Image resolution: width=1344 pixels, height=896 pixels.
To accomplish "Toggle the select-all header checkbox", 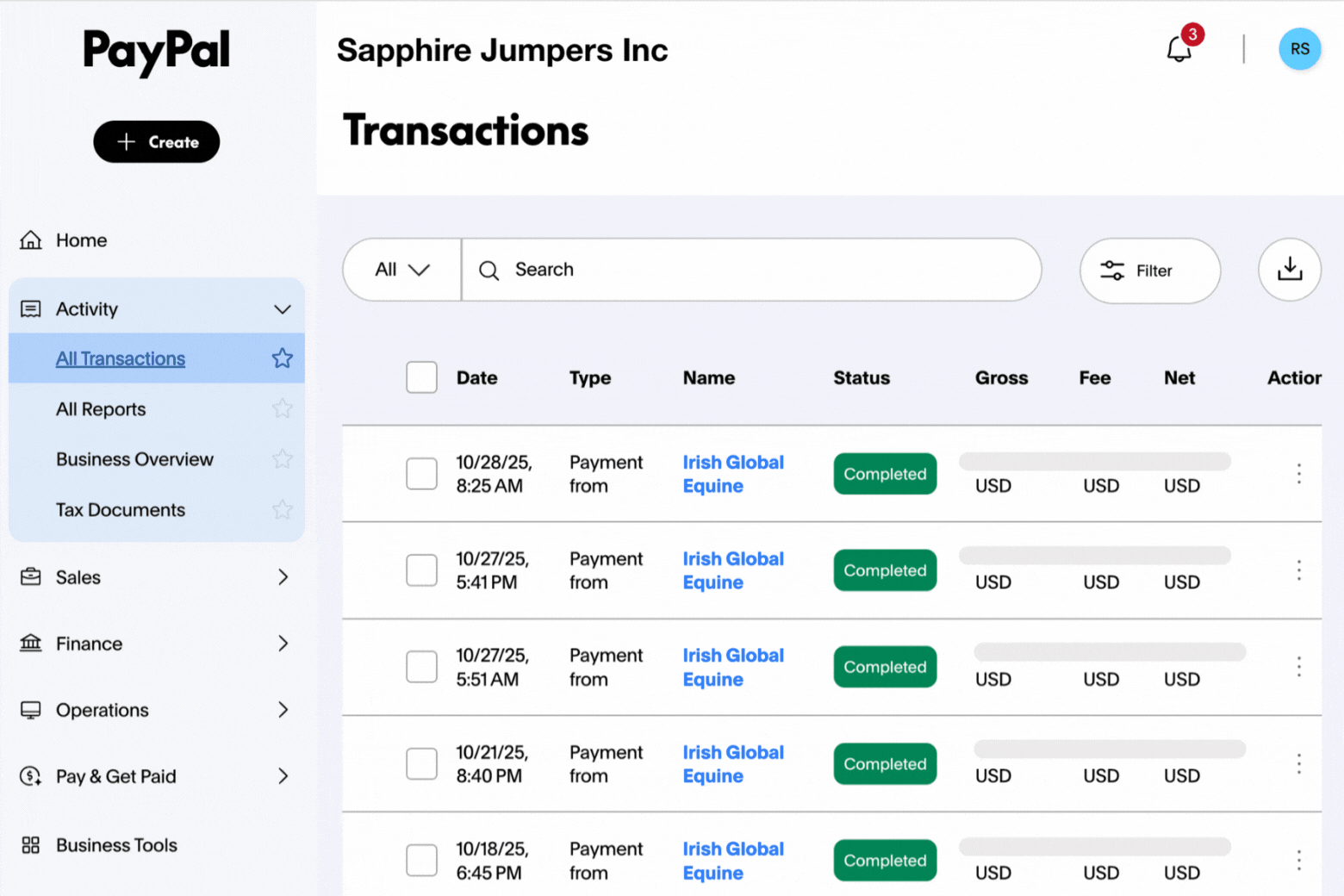I will [x=421, y=377].
